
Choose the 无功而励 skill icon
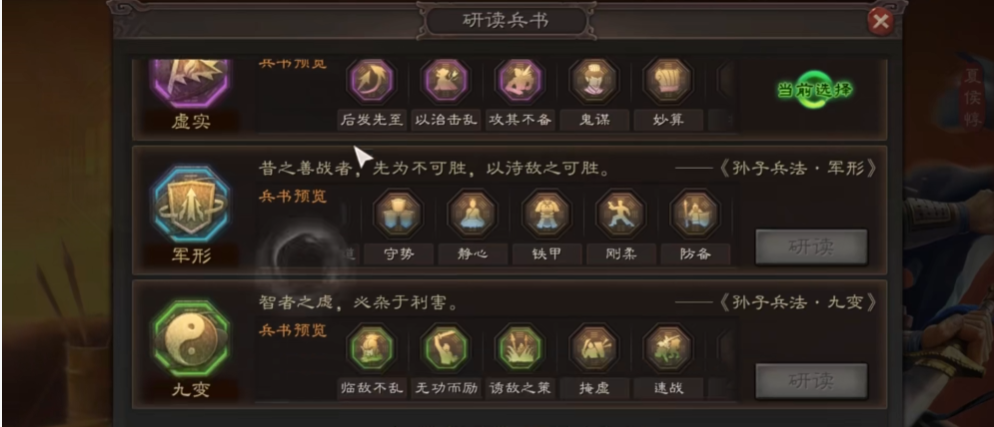point(445,348)
